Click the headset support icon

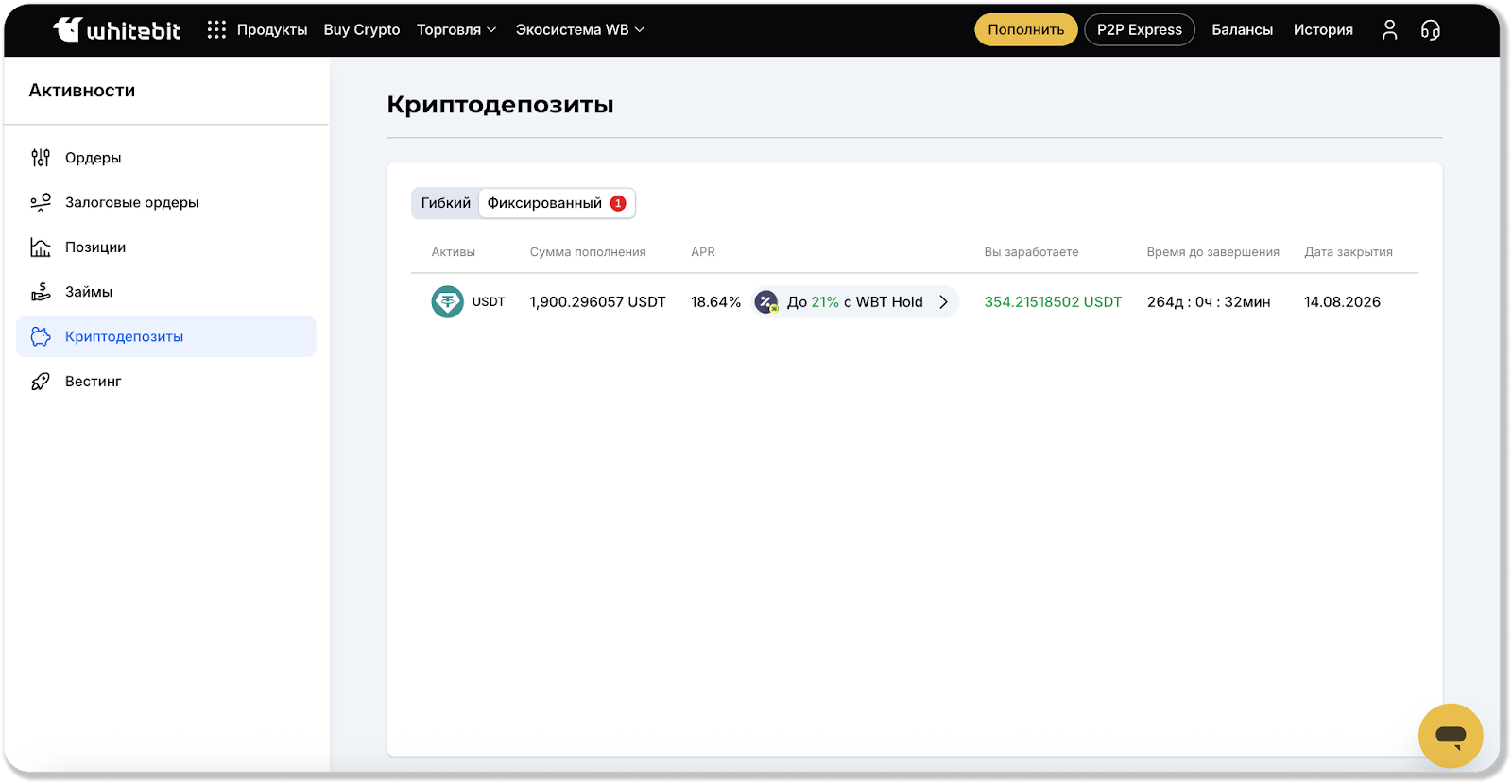[1431, 30]
